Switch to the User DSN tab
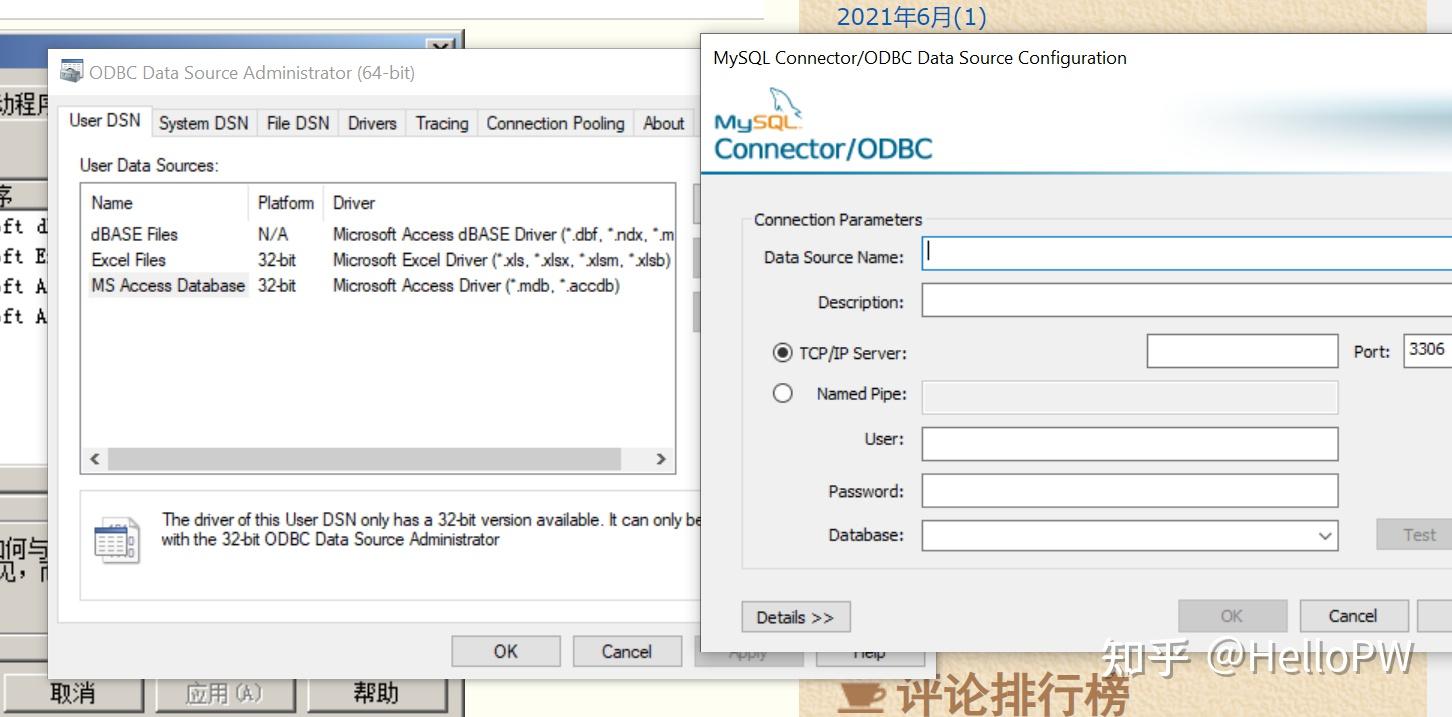 (105, 121)
